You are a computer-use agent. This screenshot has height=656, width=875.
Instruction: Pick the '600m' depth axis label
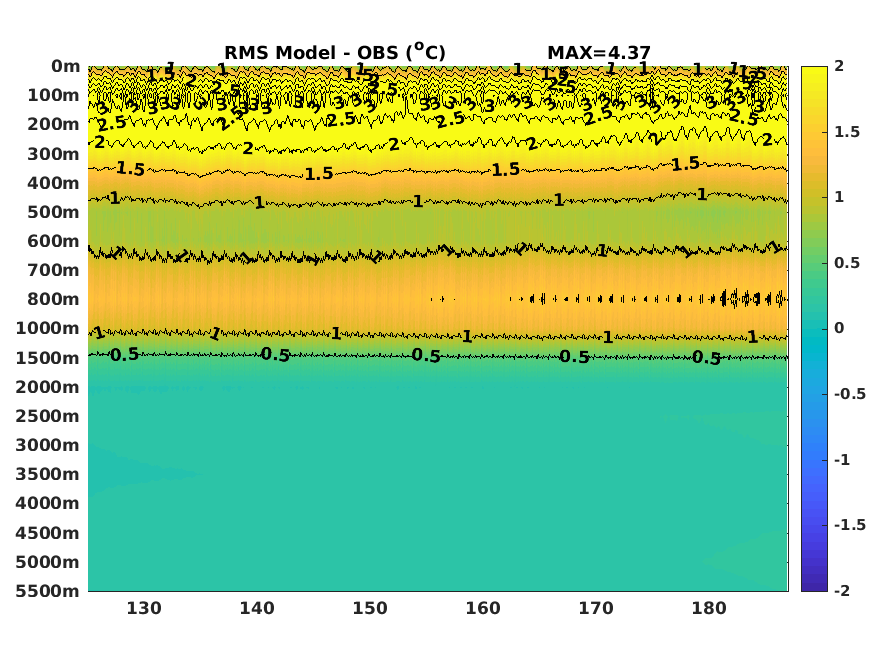point(54,241)
